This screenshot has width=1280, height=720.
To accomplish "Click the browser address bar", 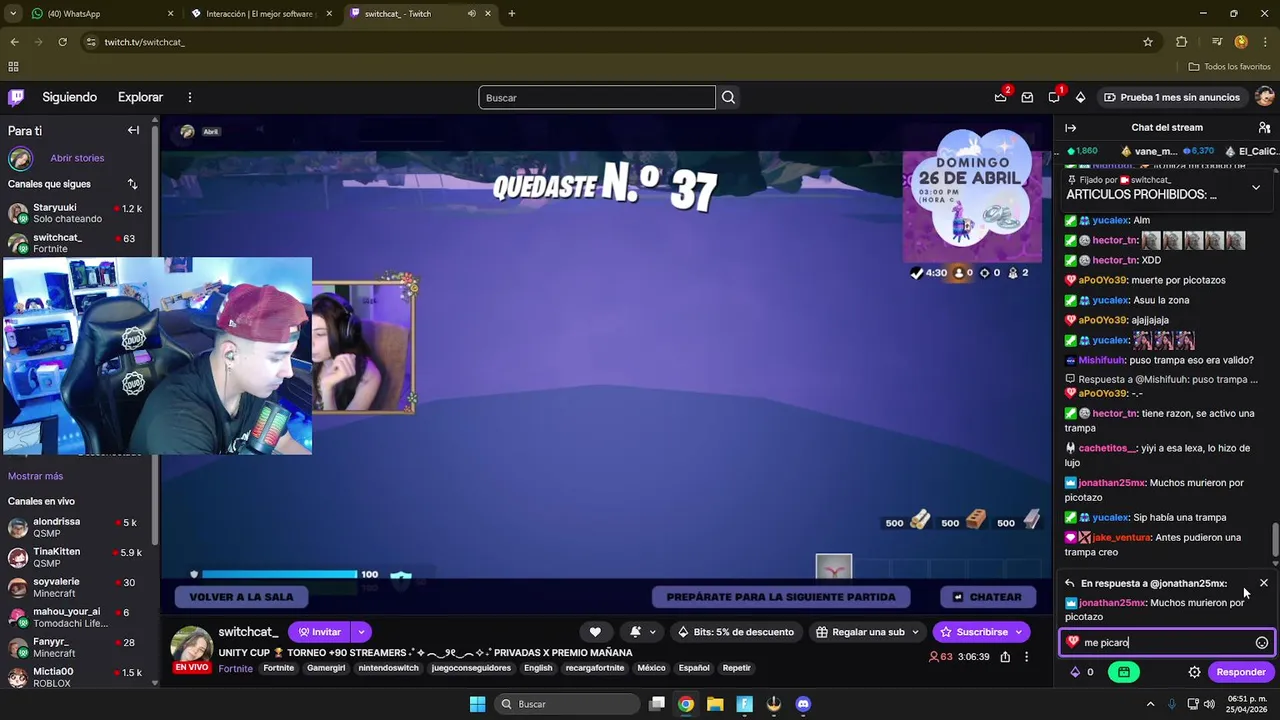I will pos(610,42).
